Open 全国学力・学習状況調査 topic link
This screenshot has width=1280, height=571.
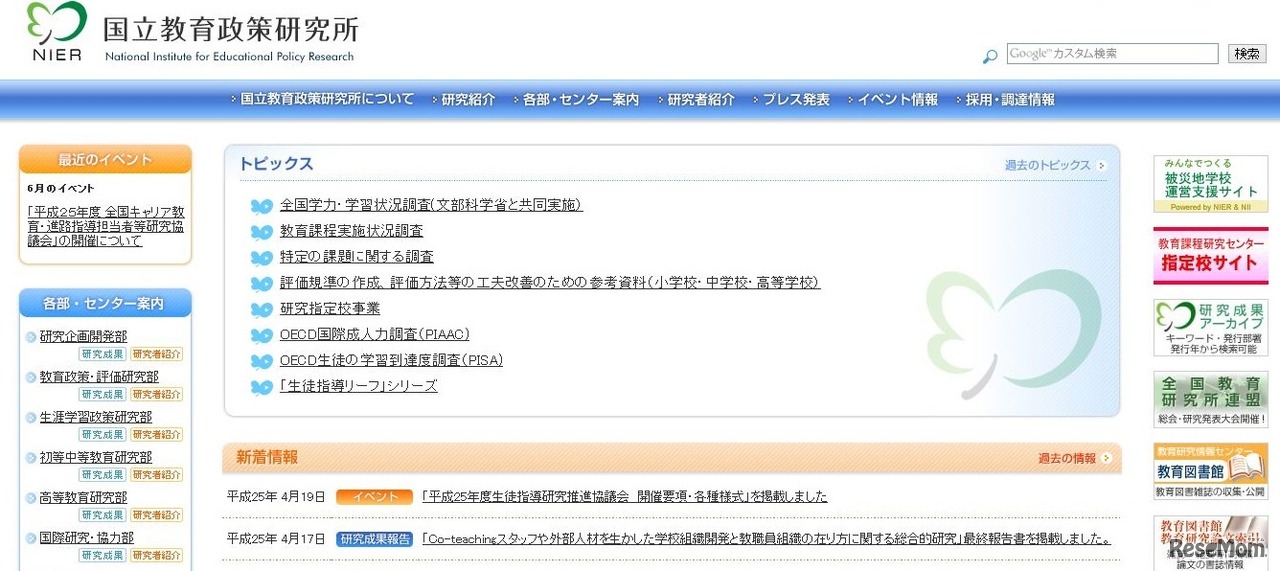click(x=431, y=205)
